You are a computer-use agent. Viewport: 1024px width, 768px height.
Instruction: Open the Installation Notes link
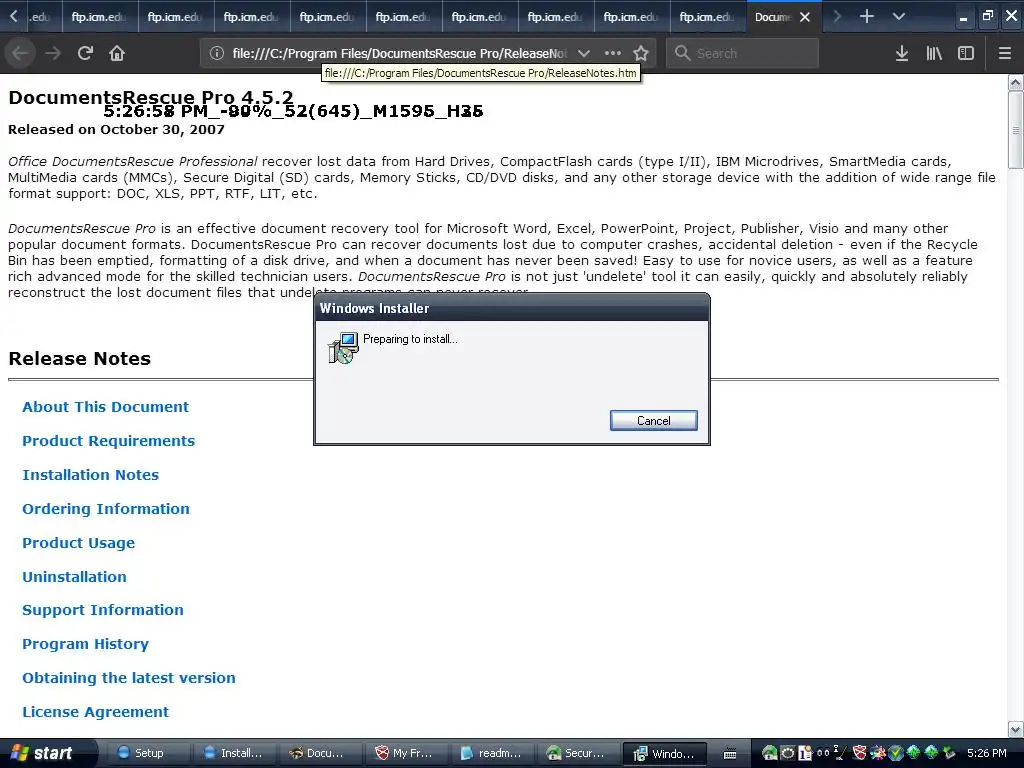[91, 475]
